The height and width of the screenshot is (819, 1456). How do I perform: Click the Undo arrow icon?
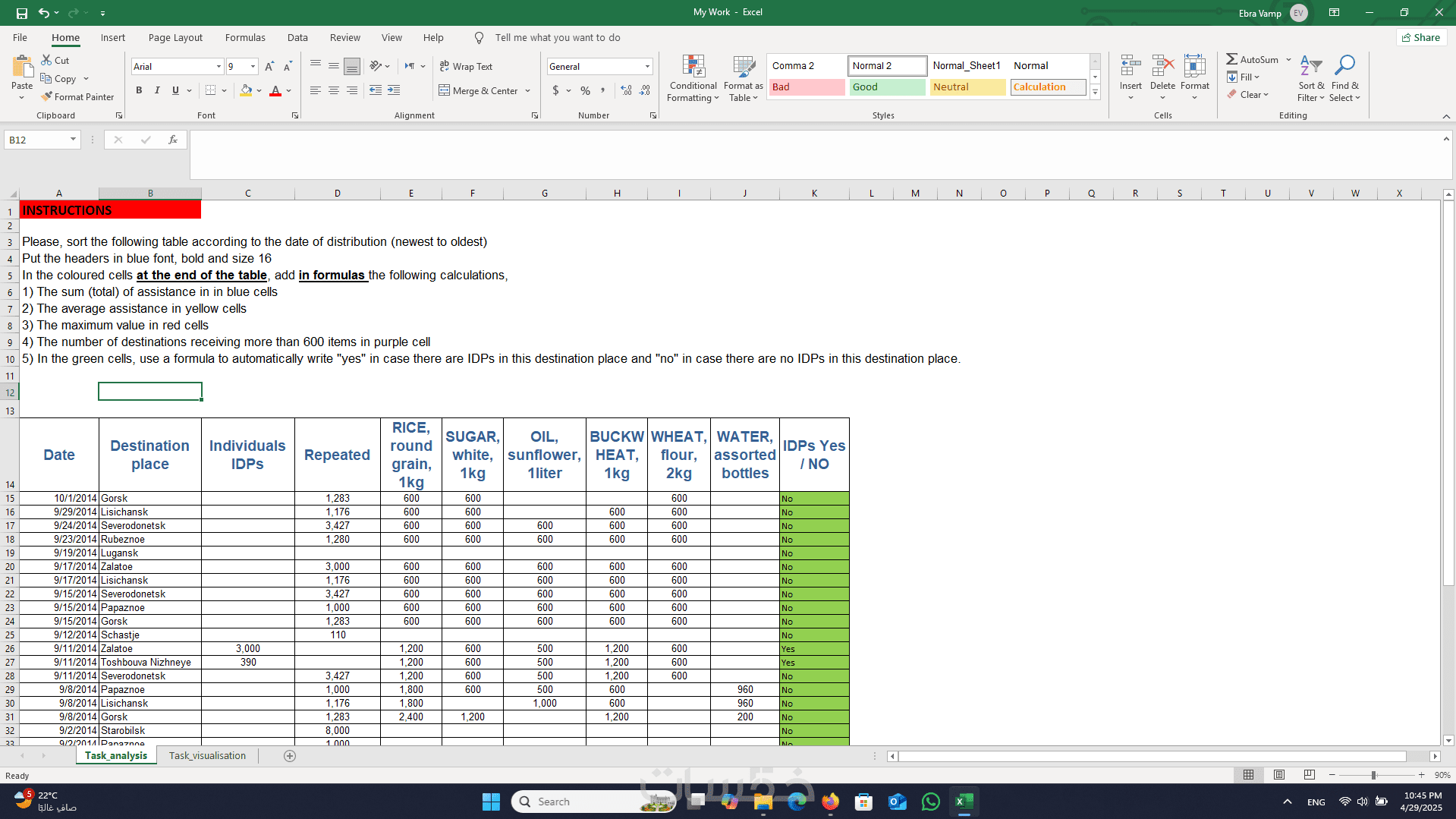(44, 13)
